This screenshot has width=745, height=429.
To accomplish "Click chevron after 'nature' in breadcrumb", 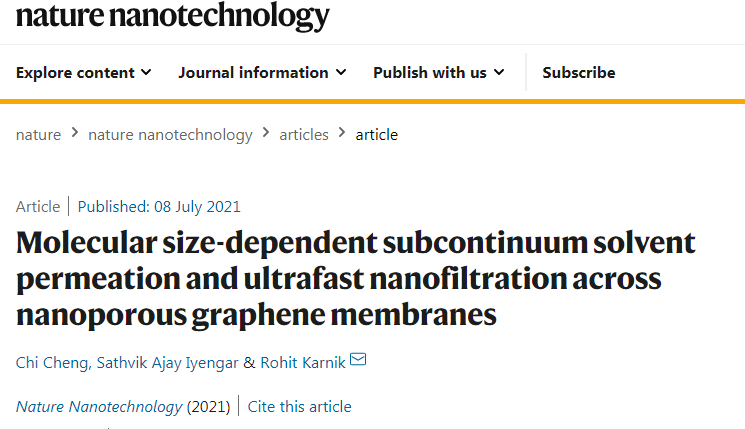I will click(x=75, y=133).
